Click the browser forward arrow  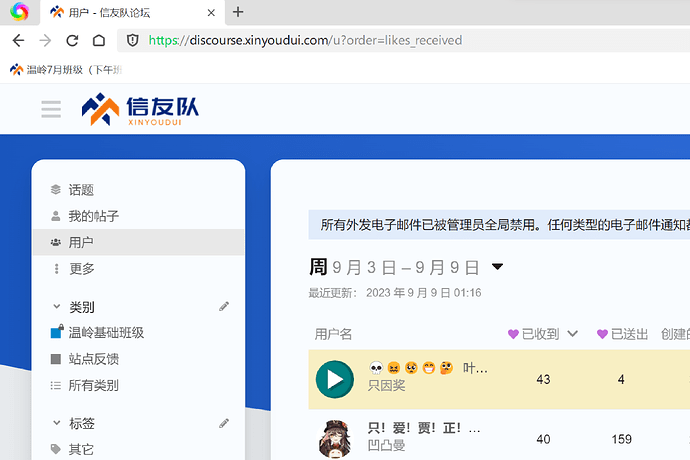(45, 40)
